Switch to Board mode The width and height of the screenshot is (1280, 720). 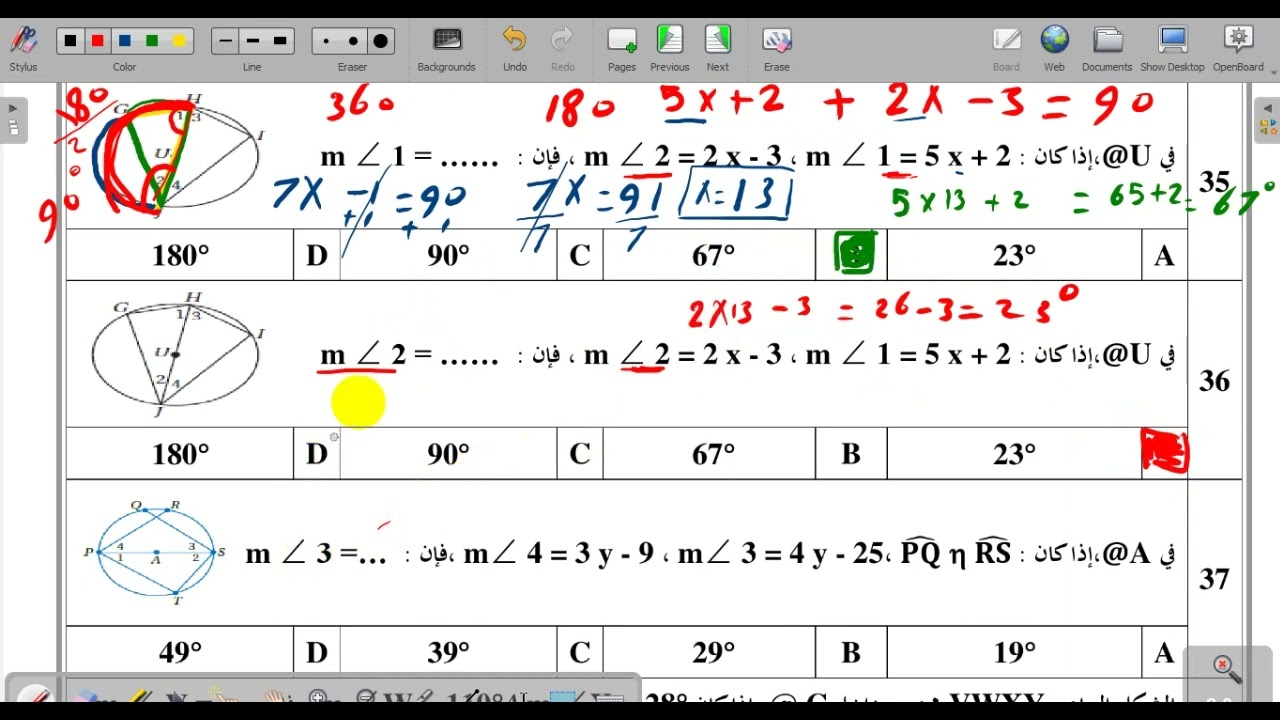coord(1006,47)
